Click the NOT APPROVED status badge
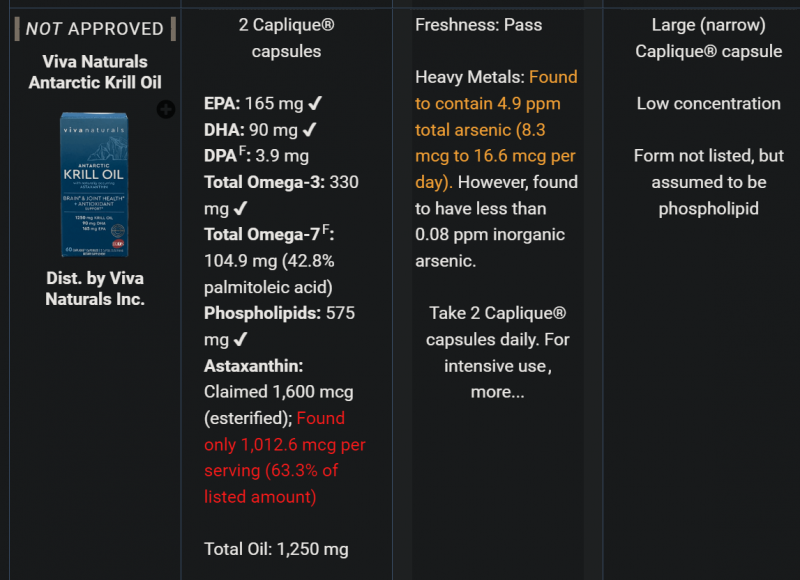Screen dimensions: 800x580 coord(95,29)
